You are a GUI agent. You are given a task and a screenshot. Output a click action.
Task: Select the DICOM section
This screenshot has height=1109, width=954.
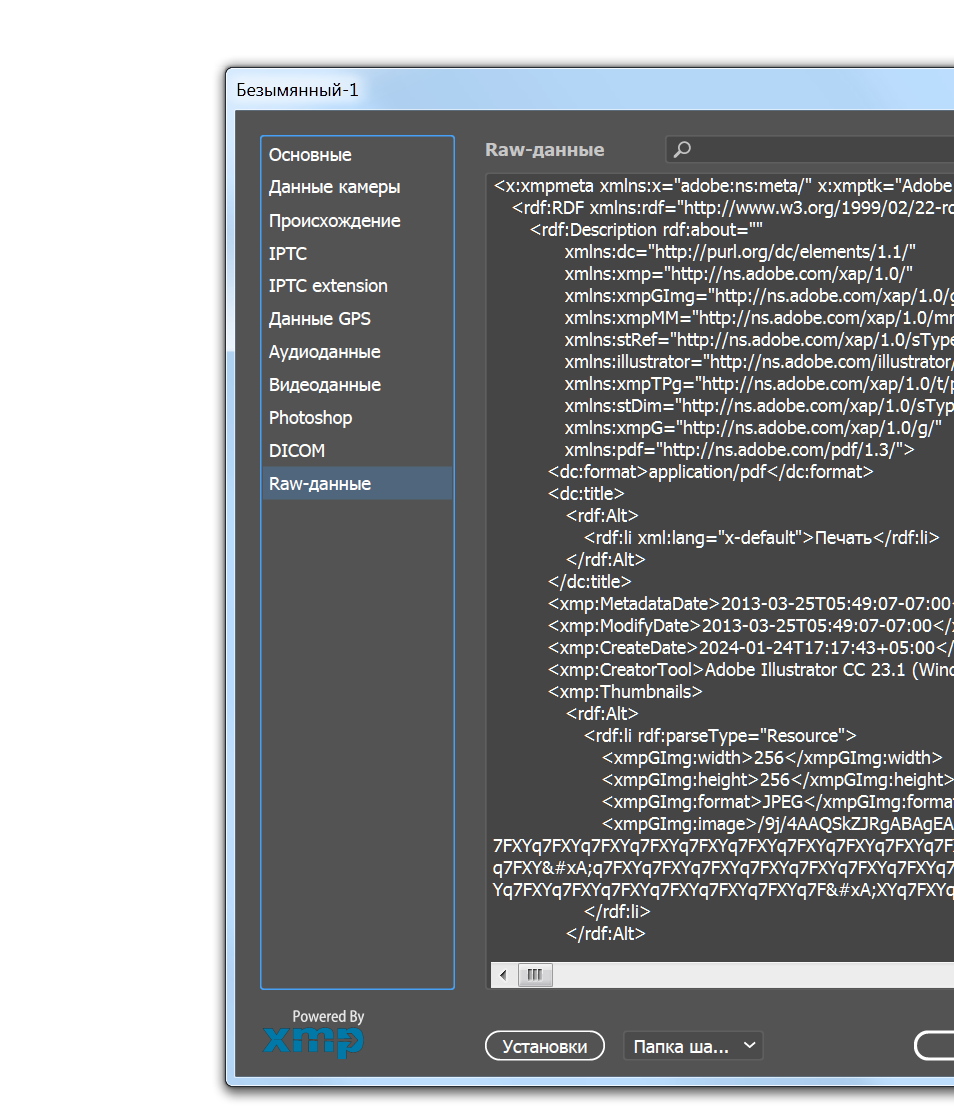click(x=357, y=451)
